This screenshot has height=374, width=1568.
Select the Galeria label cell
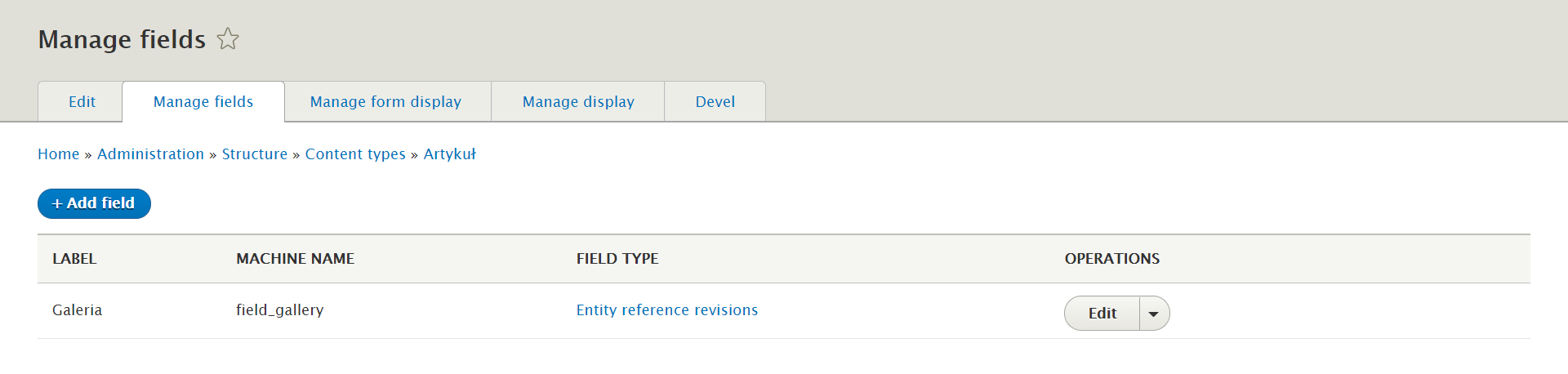click(78, 310)
